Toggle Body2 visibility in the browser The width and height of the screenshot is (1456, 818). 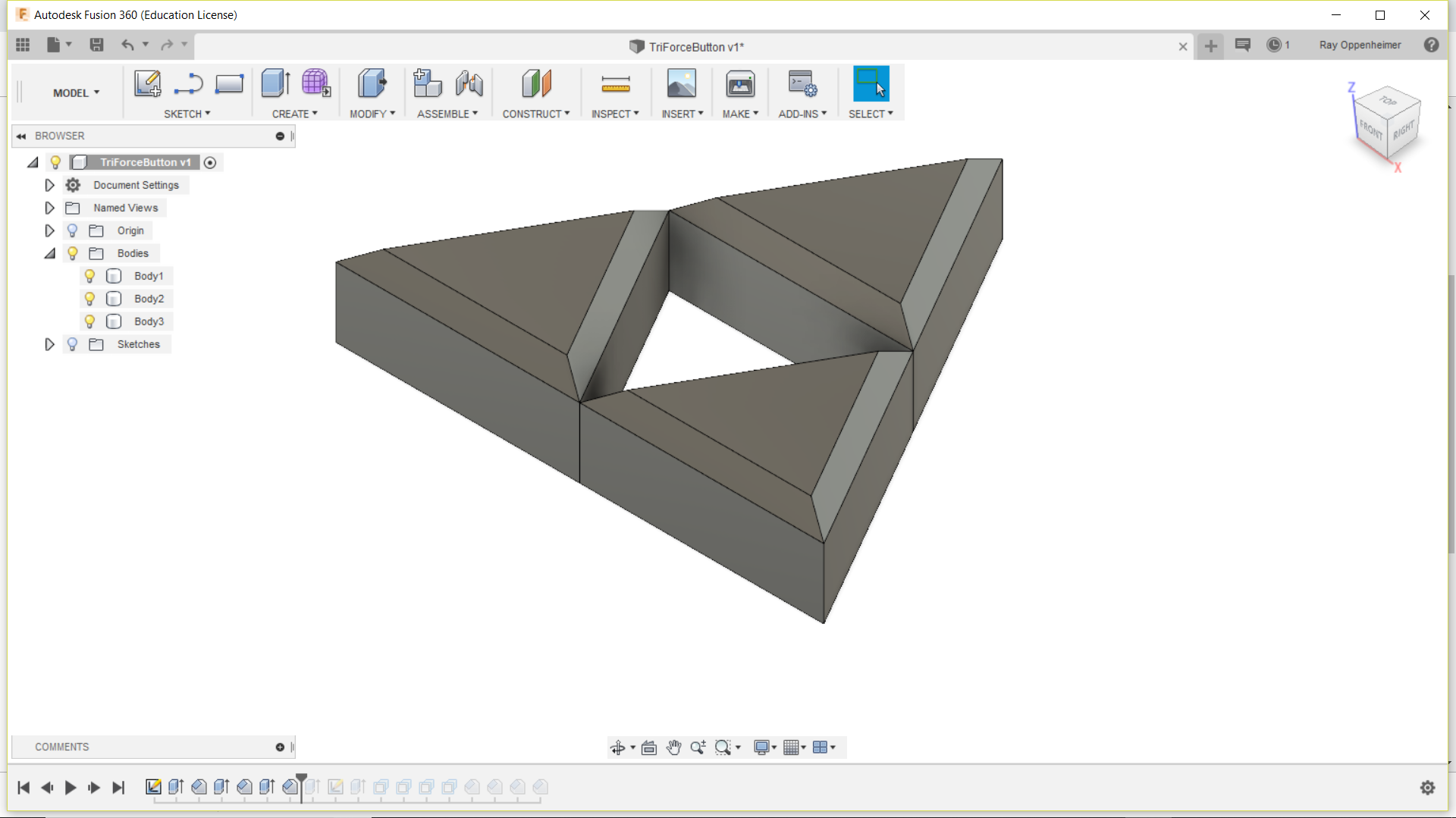pyautogui.click(x=90, y=299)
